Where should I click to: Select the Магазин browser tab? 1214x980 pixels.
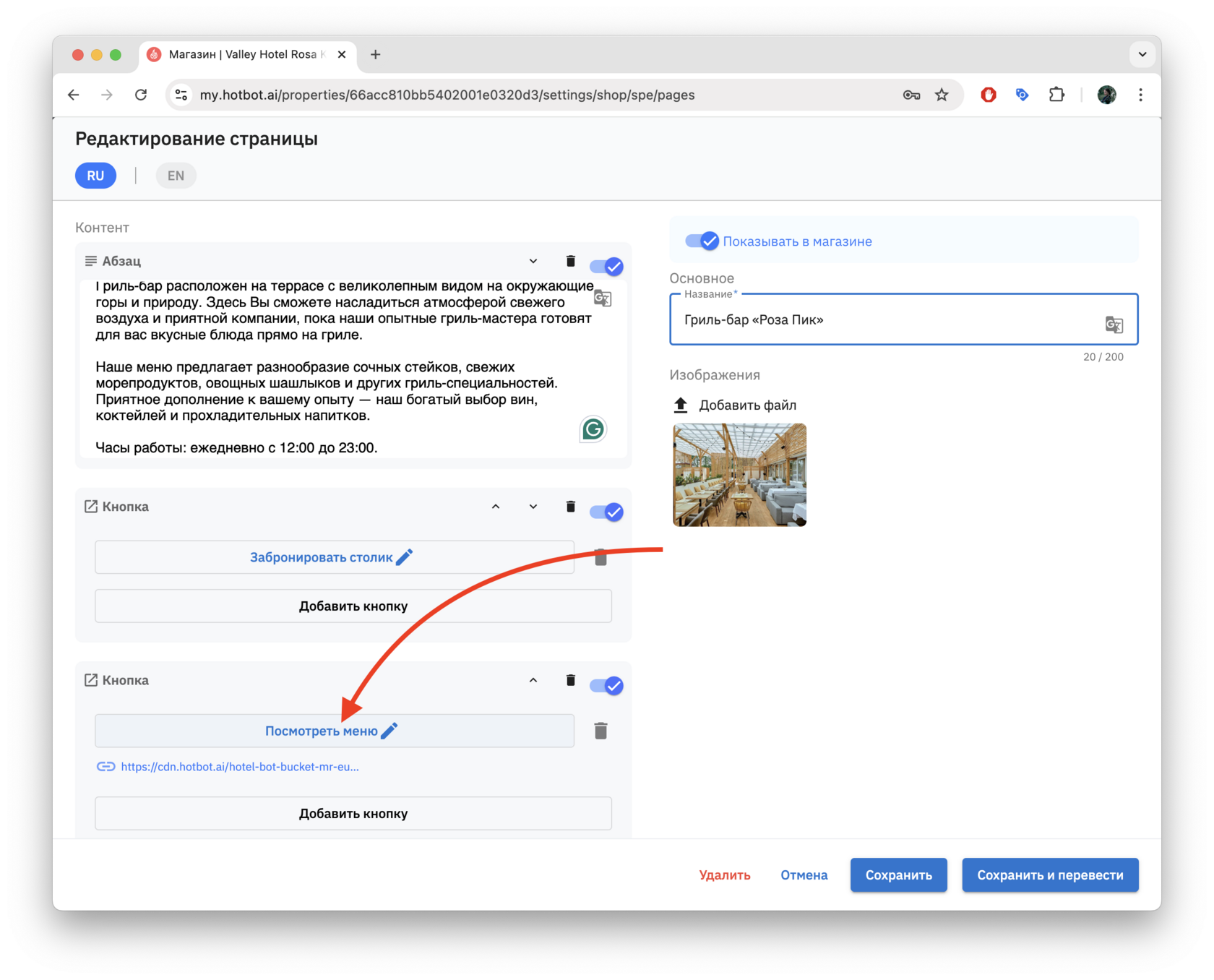click(x=248, y=54)
